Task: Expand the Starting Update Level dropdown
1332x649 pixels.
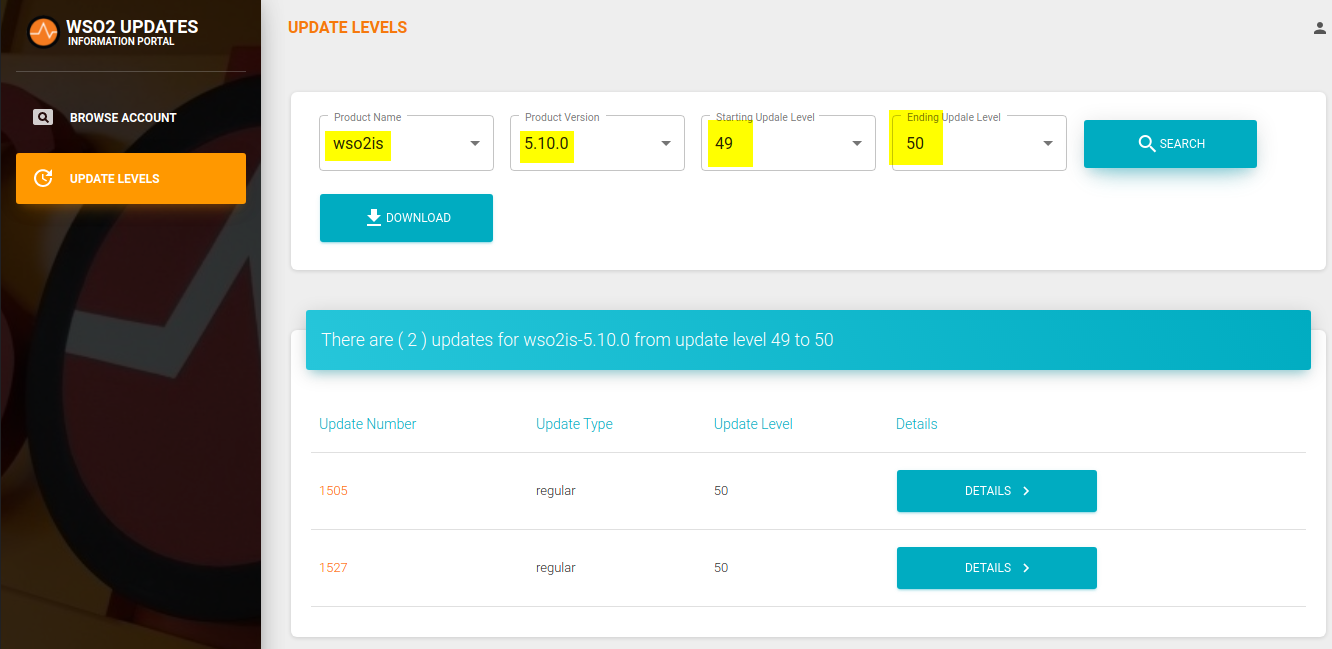Action: tap(857, 144)
